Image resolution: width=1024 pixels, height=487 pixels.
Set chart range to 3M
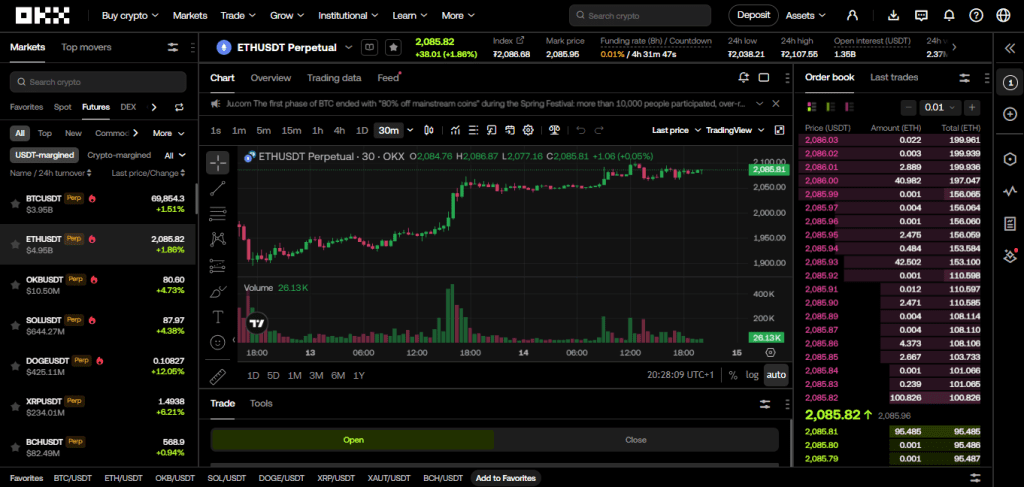[x=316, y=375]
